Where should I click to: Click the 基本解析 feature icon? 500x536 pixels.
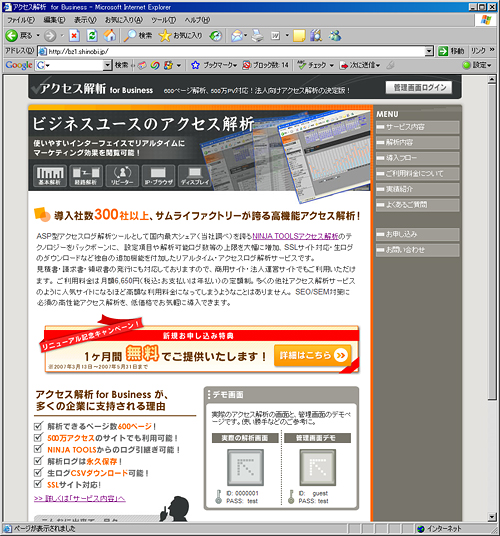50,176
